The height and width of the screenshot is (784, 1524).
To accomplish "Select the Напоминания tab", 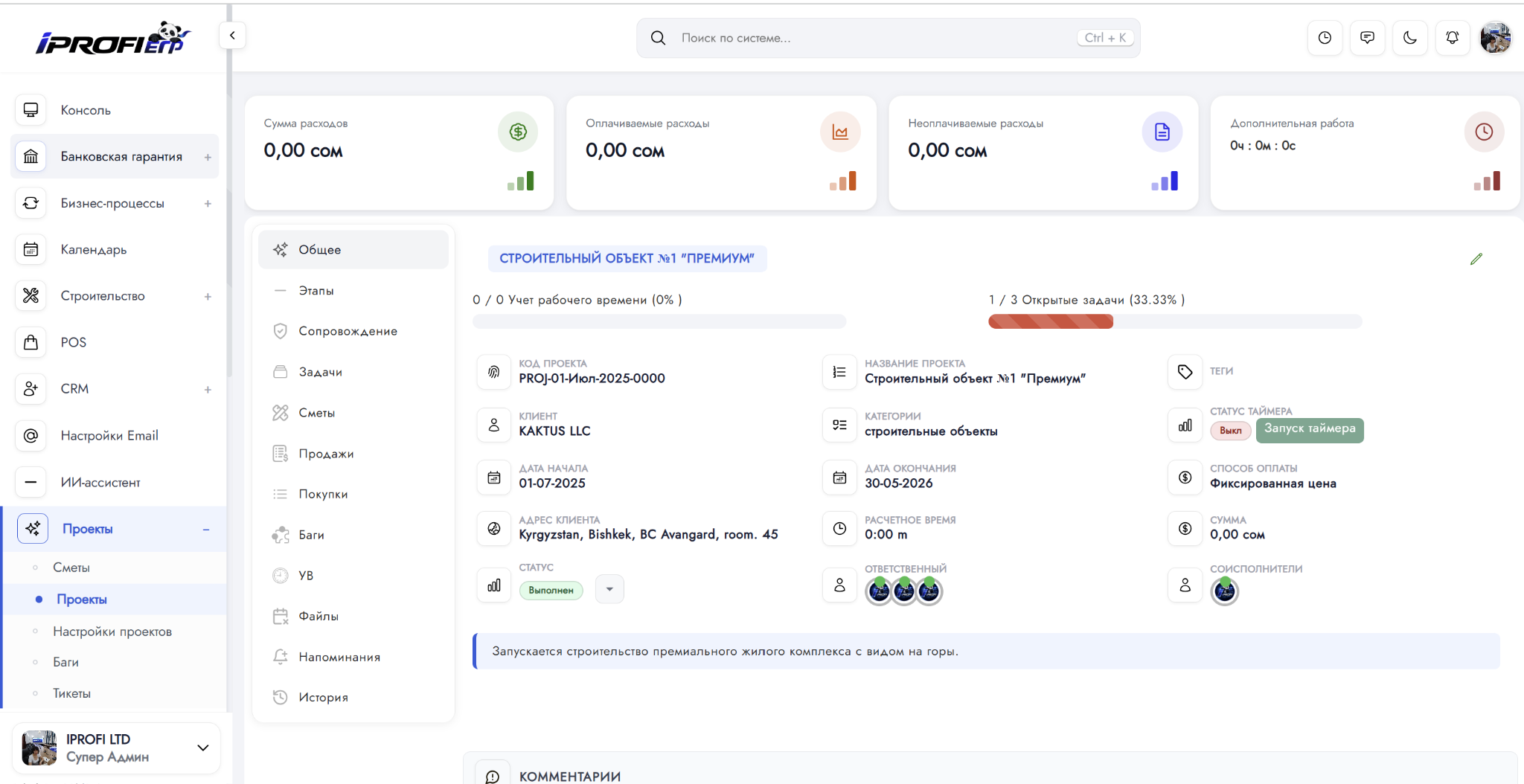I will [353, 657].
